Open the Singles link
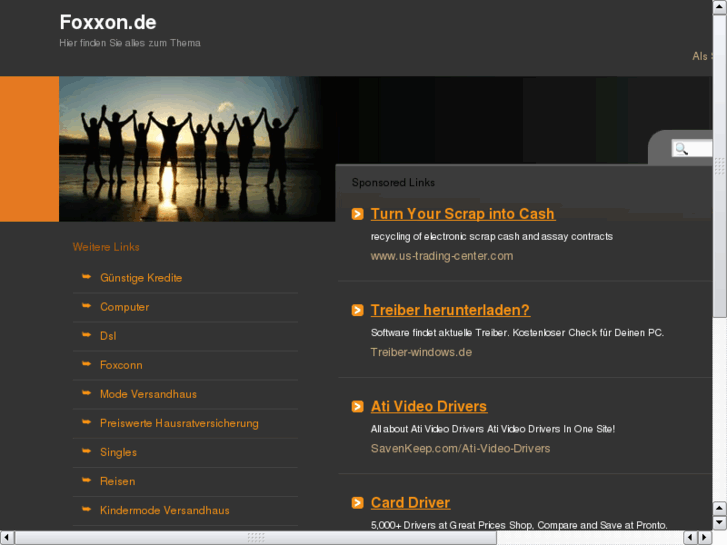Screen dimensions: 727x545 tap(118, 452)
